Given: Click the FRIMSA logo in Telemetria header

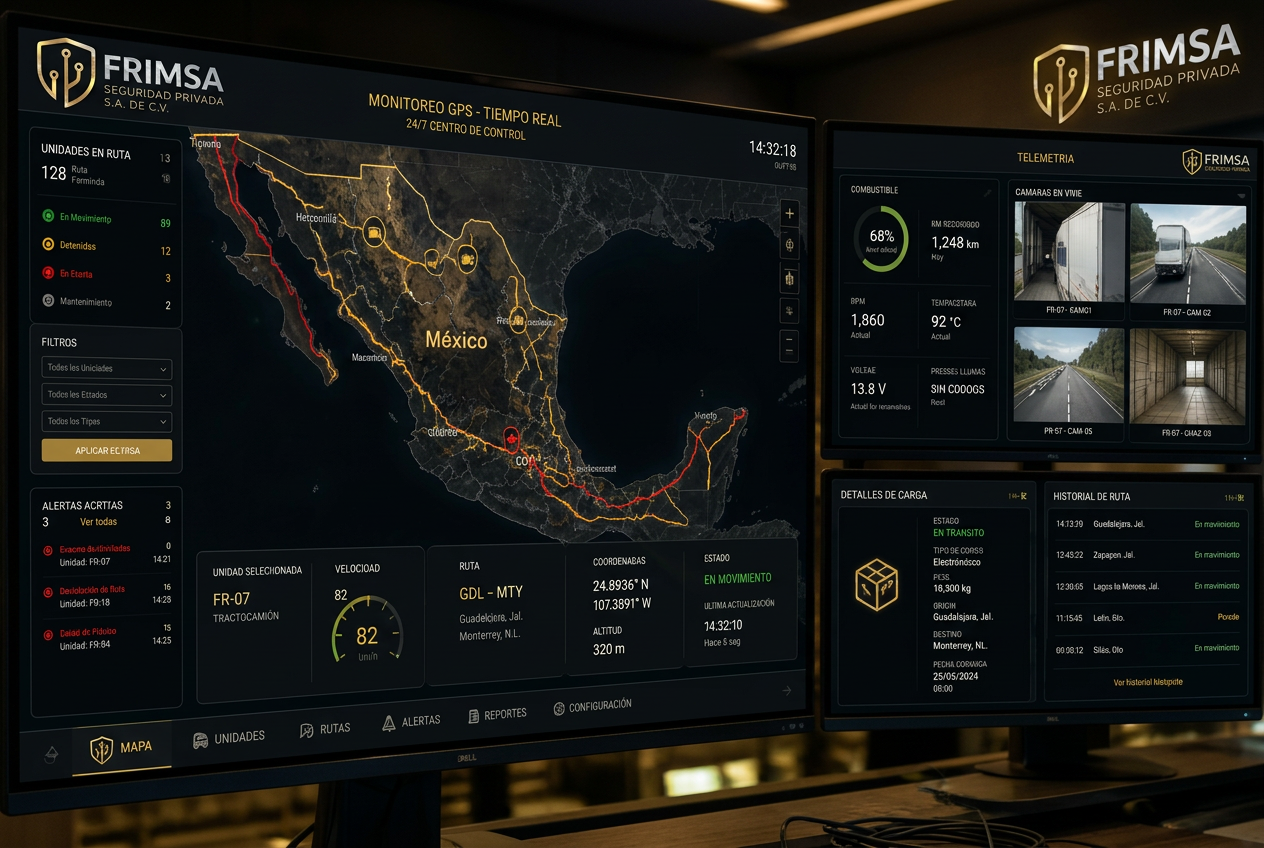Looking at the screenshot, I should pos(1215,162).
